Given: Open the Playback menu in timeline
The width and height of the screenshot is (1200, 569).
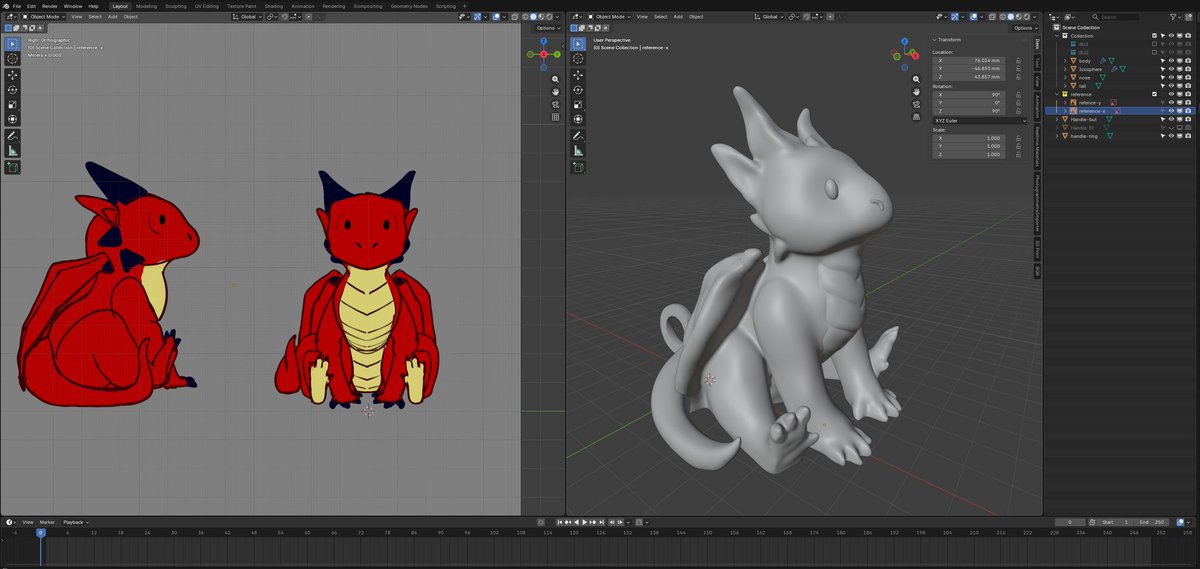Looking at the screenshot, I should click(75, 522).
